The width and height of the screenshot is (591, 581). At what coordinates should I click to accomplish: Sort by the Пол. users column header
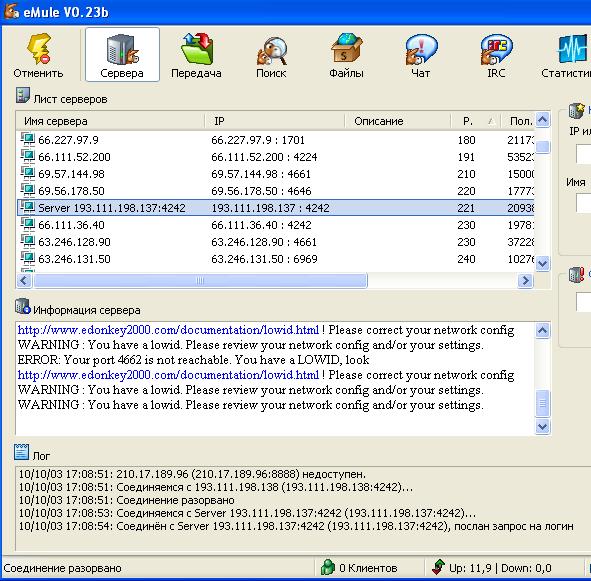point(518,121)
